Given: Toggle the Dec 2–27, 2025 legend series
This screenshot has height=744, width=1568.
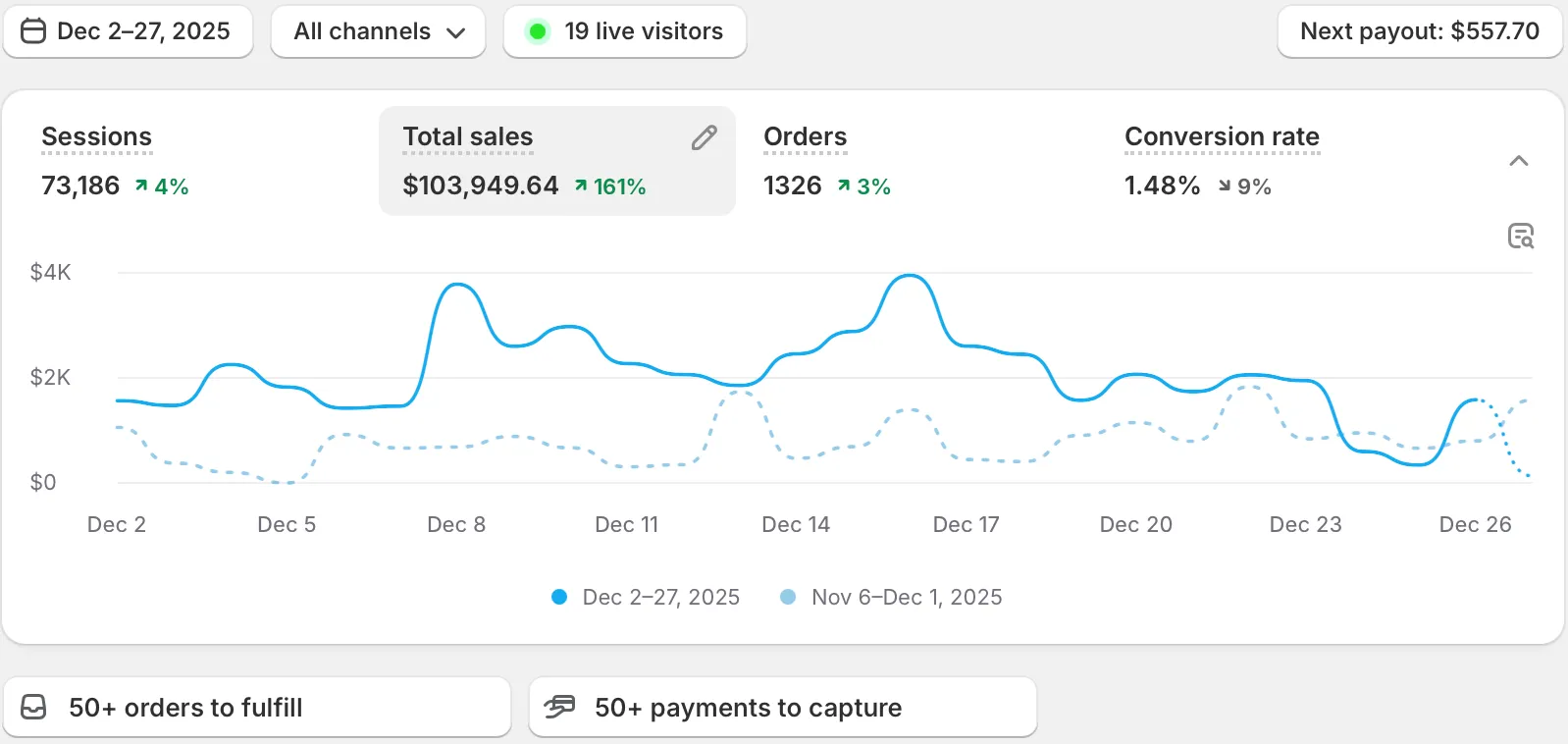Looking at the screenshot, I should click(x=646, y=597).
